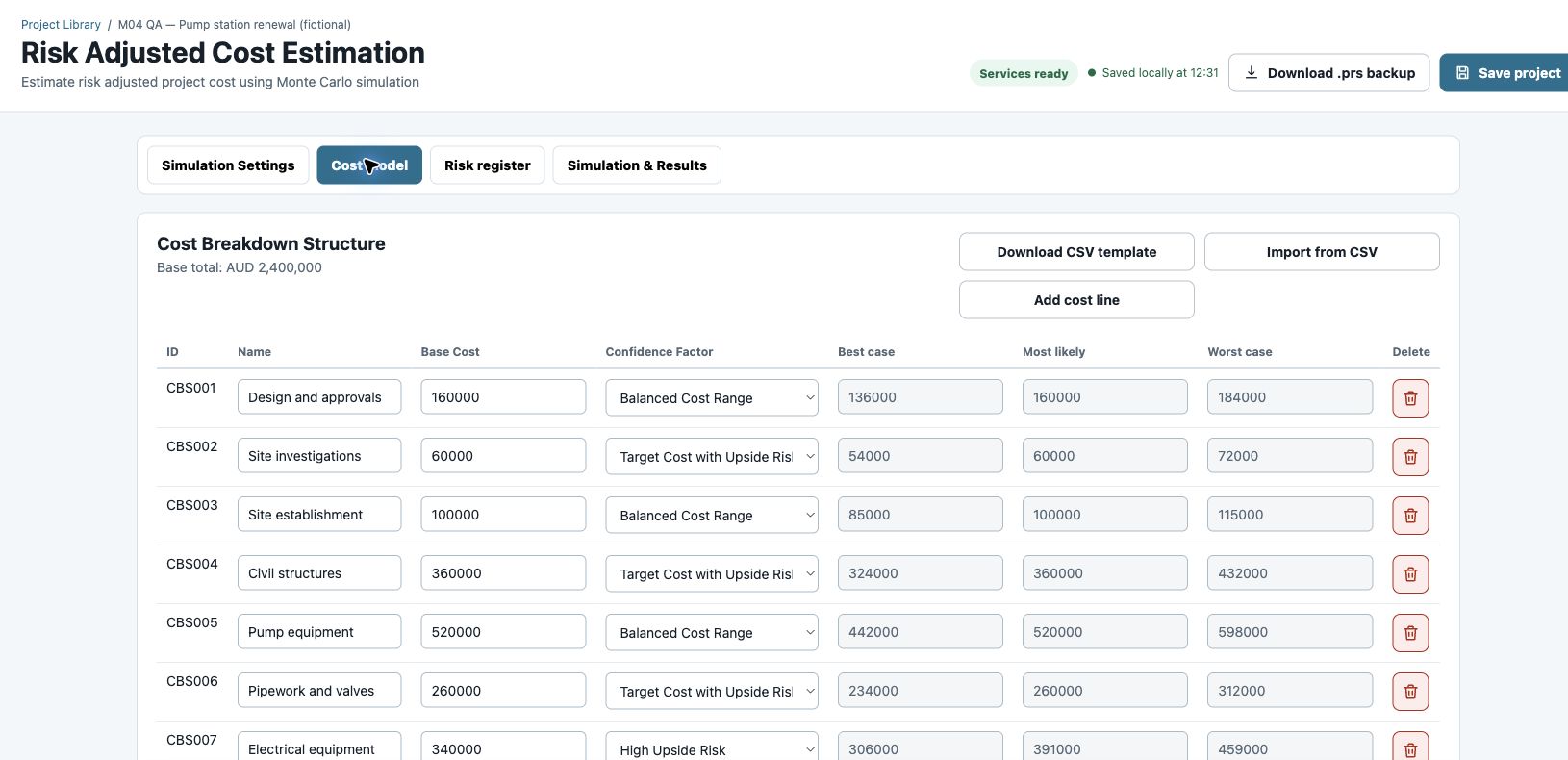Viewport: 1568px width, 760px height.
Task: Edit the base cost 160000 field
Action: (503, 397)
